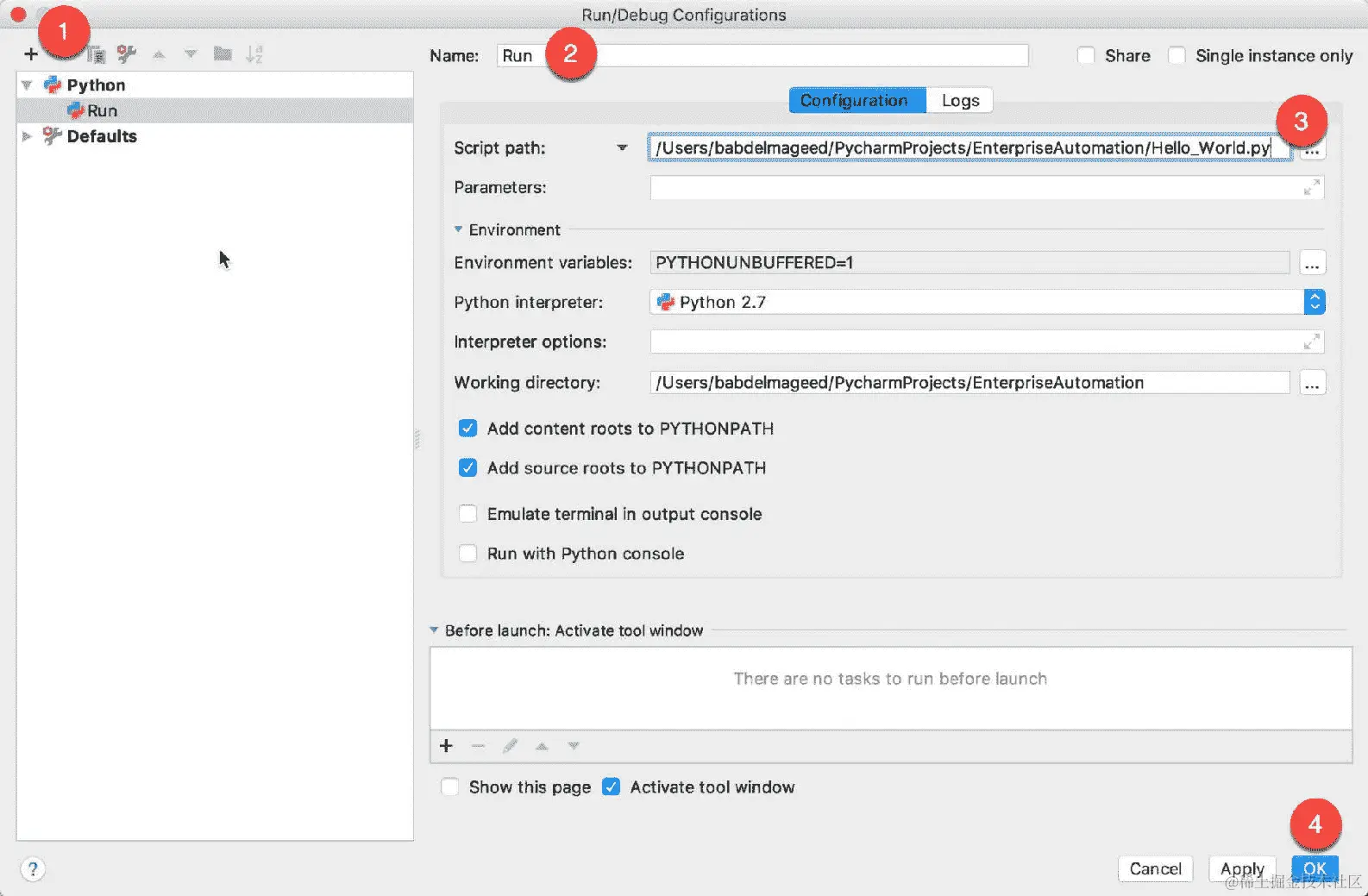Click the Environment variables field
This screenshot has width=1368, height=896.
(970, 263)
